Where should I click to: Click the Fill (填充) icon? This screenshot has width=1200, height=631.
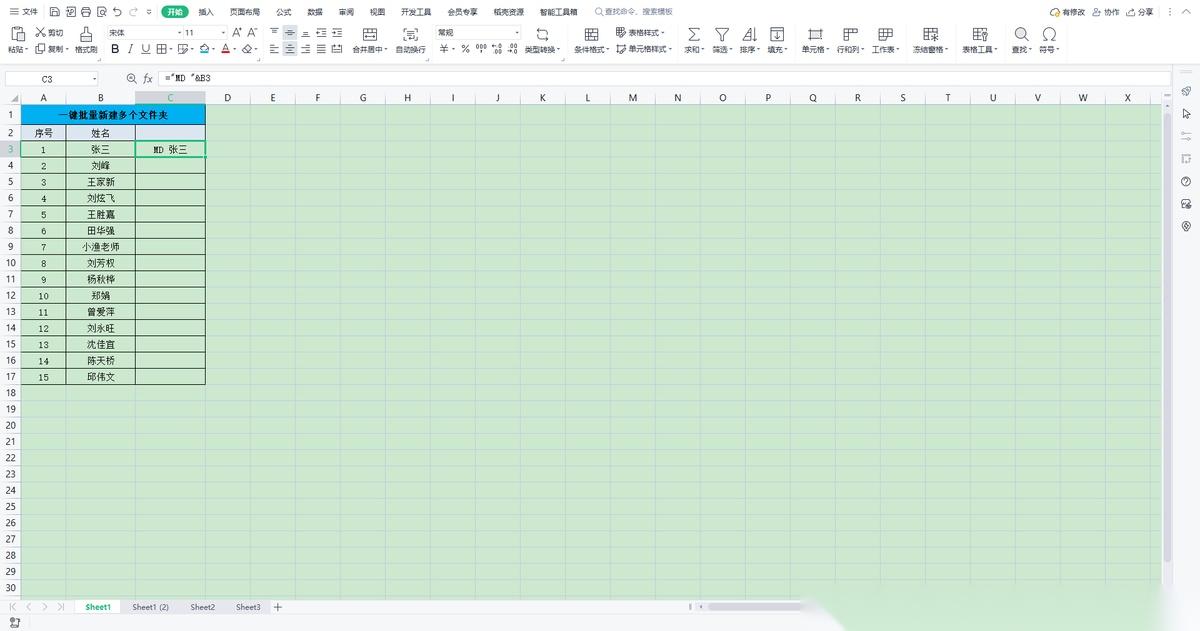point(777,34)
